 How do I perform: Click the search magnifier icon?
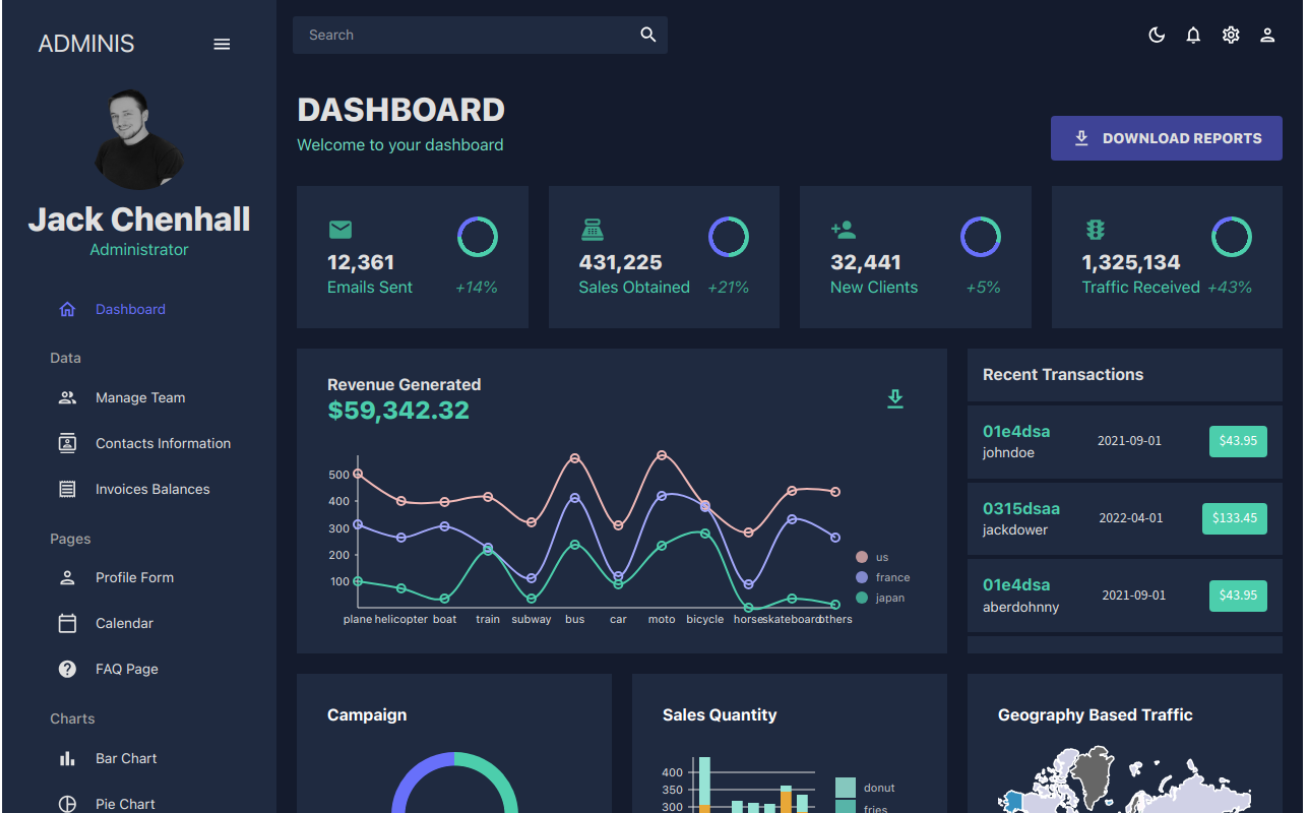pos(648,35)
